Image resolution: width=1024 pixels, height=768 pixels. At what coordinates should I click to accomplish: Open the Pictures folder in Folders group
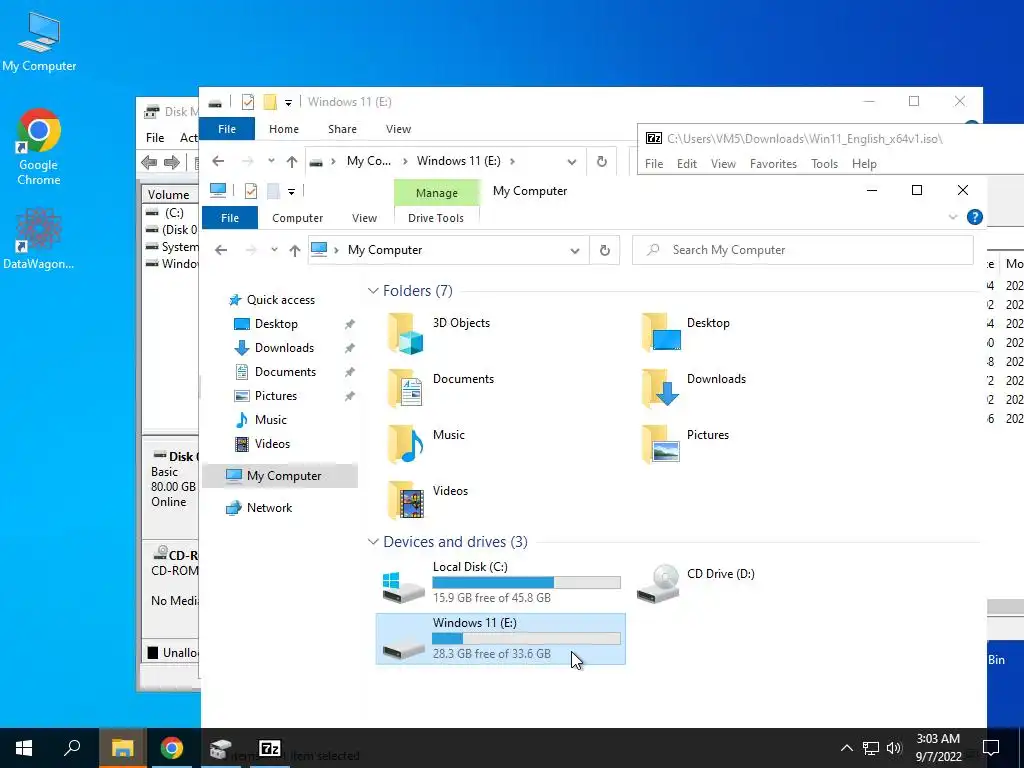[x=686, y=445]
